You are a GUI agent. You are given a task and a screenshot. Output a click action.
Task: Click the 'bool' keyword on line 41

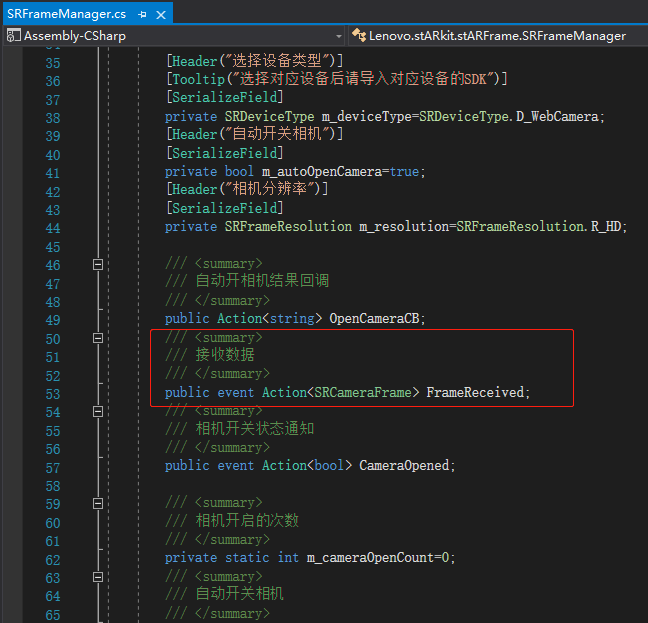point(239,171)
